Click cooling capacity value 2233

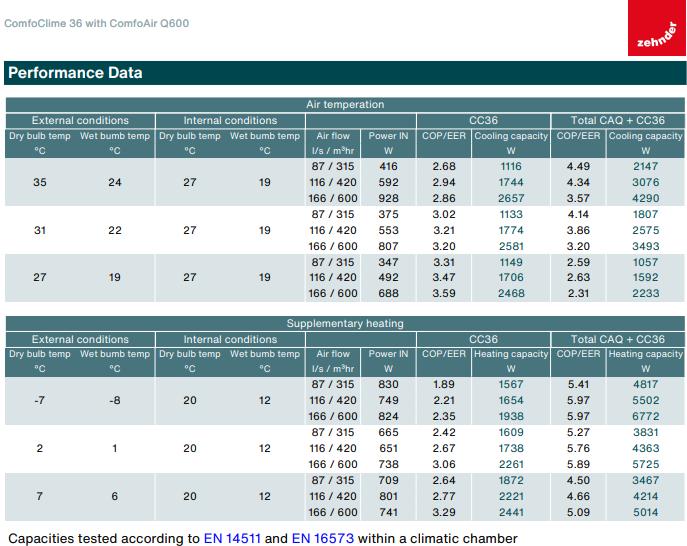tap(645, 293)
